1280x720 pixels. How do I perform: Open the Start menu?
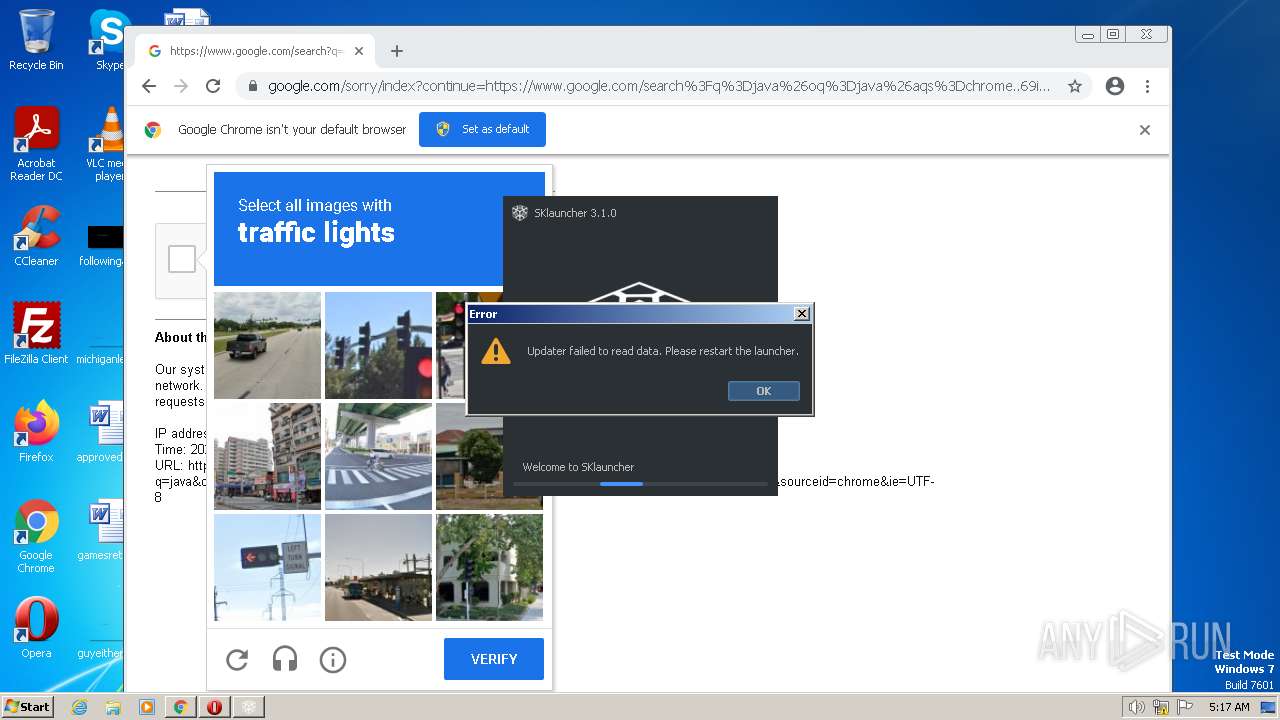[28, 707]
